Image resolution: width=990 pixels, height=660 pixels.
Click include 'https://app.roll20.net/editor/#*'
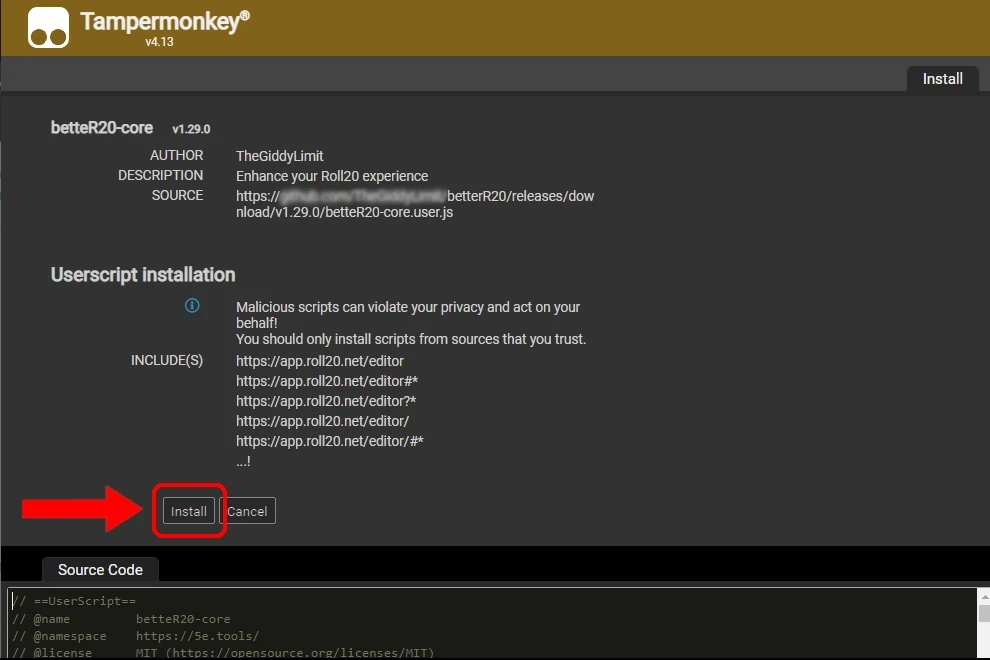[330, 441]
